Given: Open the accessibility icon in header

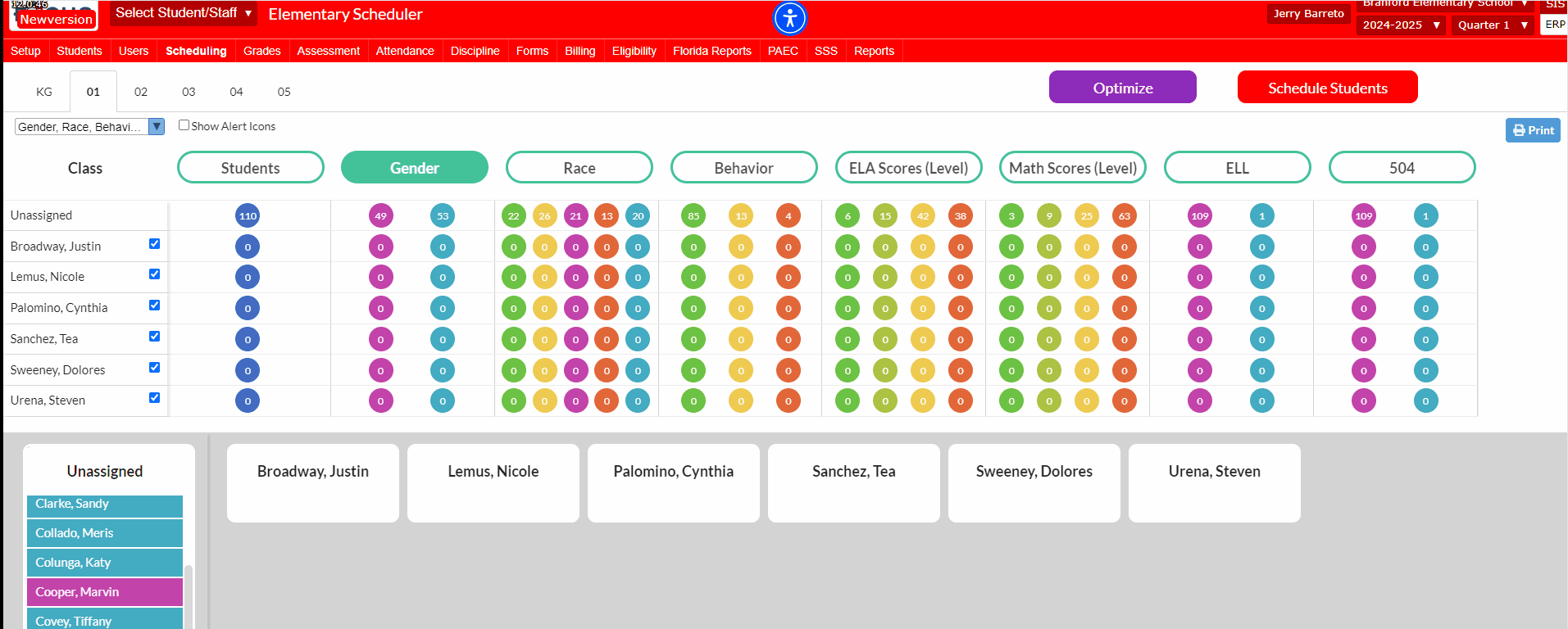Looking at the screenshot, I should point(790,18).
